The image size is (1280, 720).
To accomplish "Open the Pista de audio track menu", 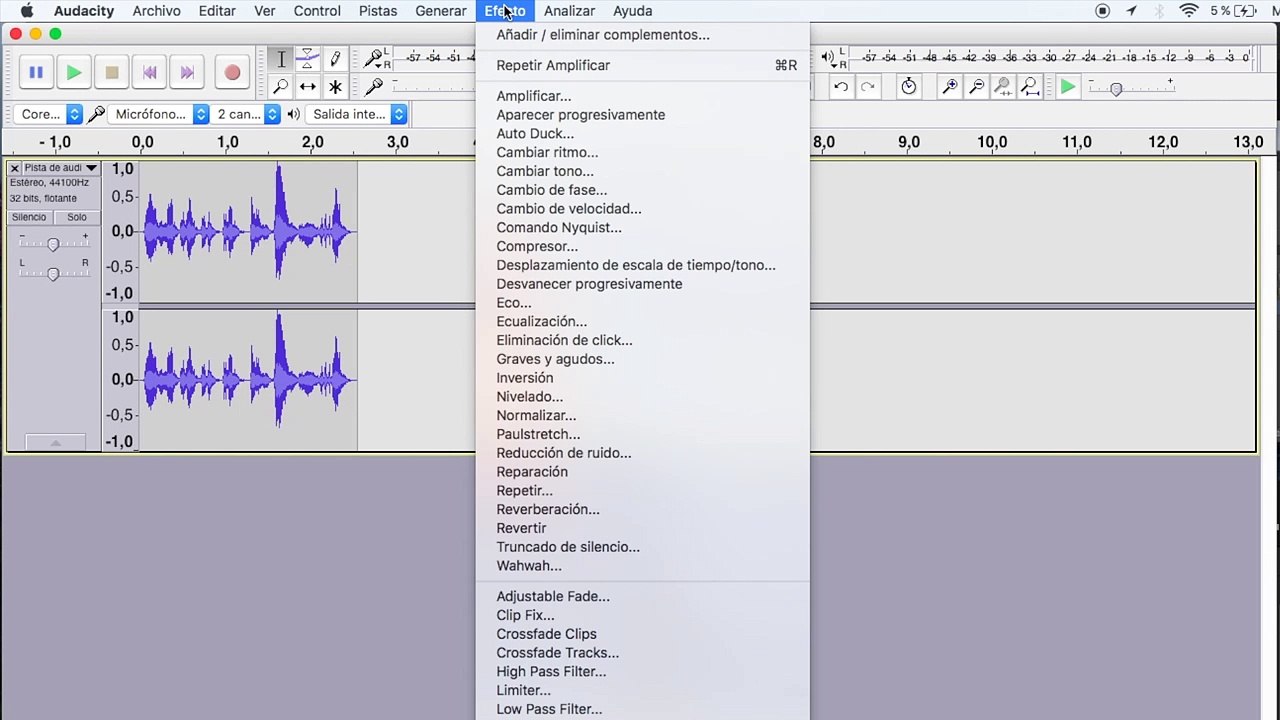I will click(61, 168).
